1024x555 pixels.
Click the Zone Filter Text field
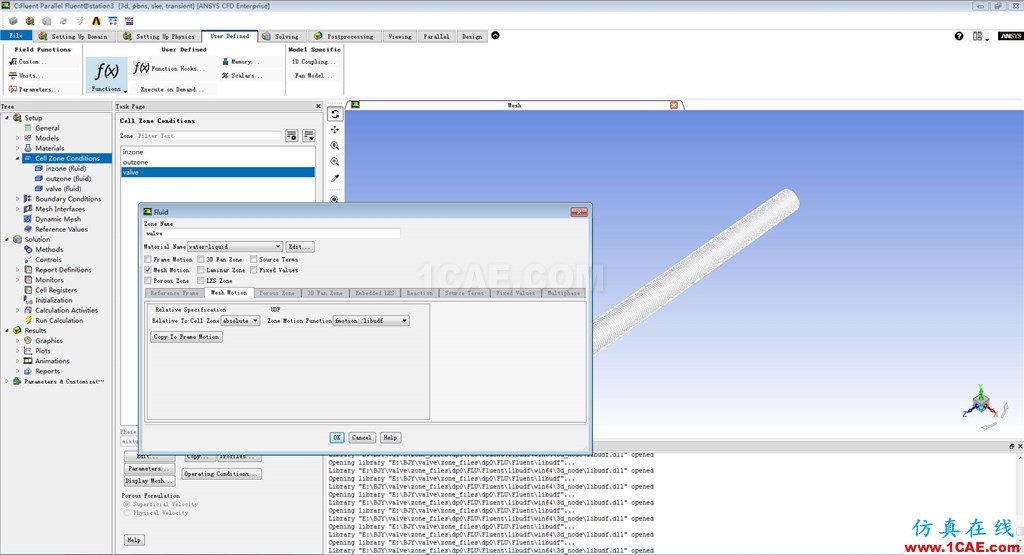208,136
